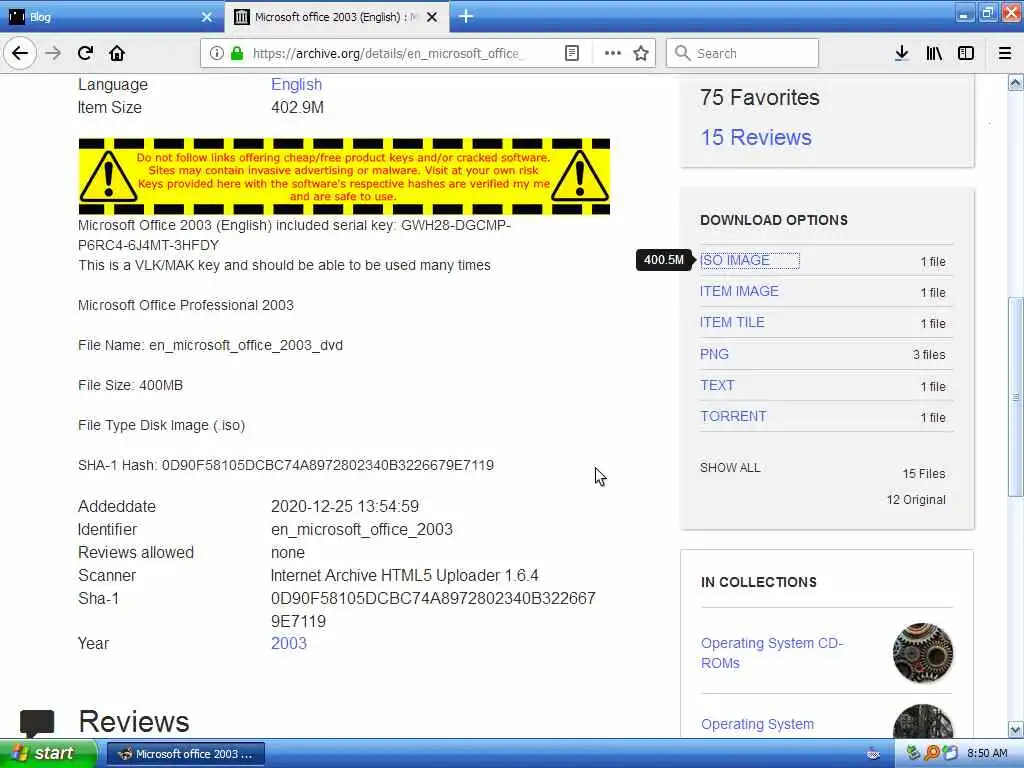
Task: Open the Windows start menu
Action: (47, 753)
